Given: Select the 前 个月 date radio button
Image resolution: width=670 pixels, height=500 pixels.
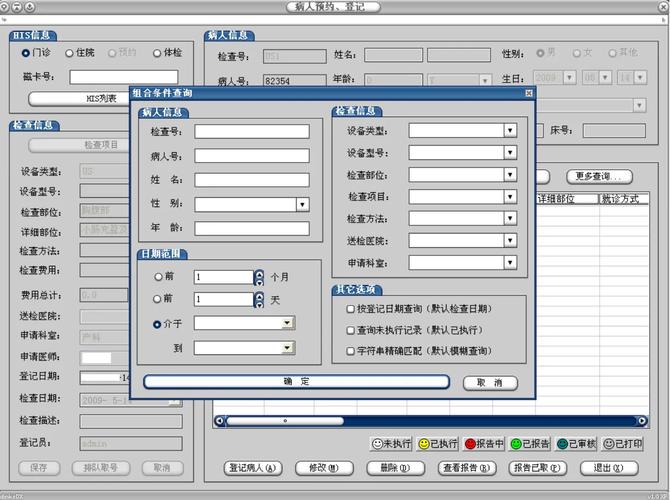Looking at the screenshot, I should tap(158, 277).
